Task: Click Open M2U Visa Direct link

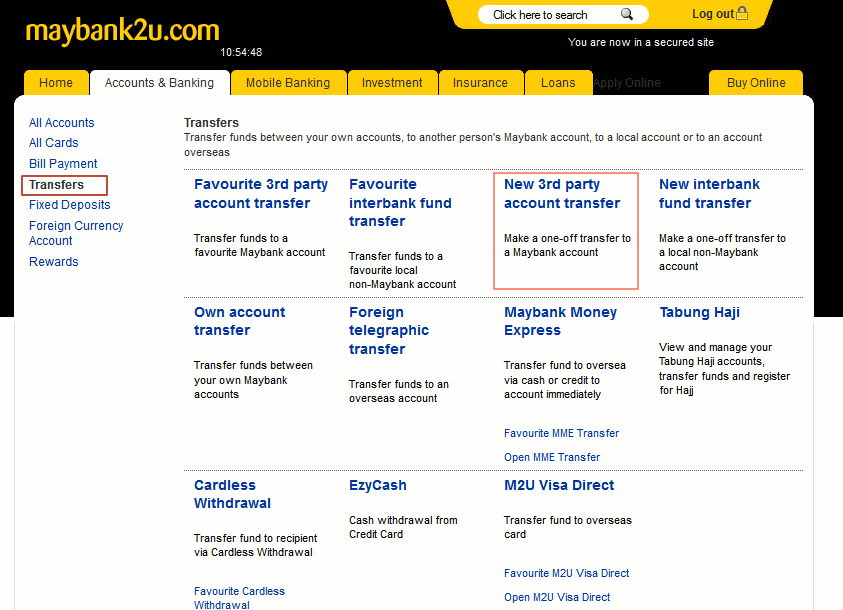Action: click(557, 598)
